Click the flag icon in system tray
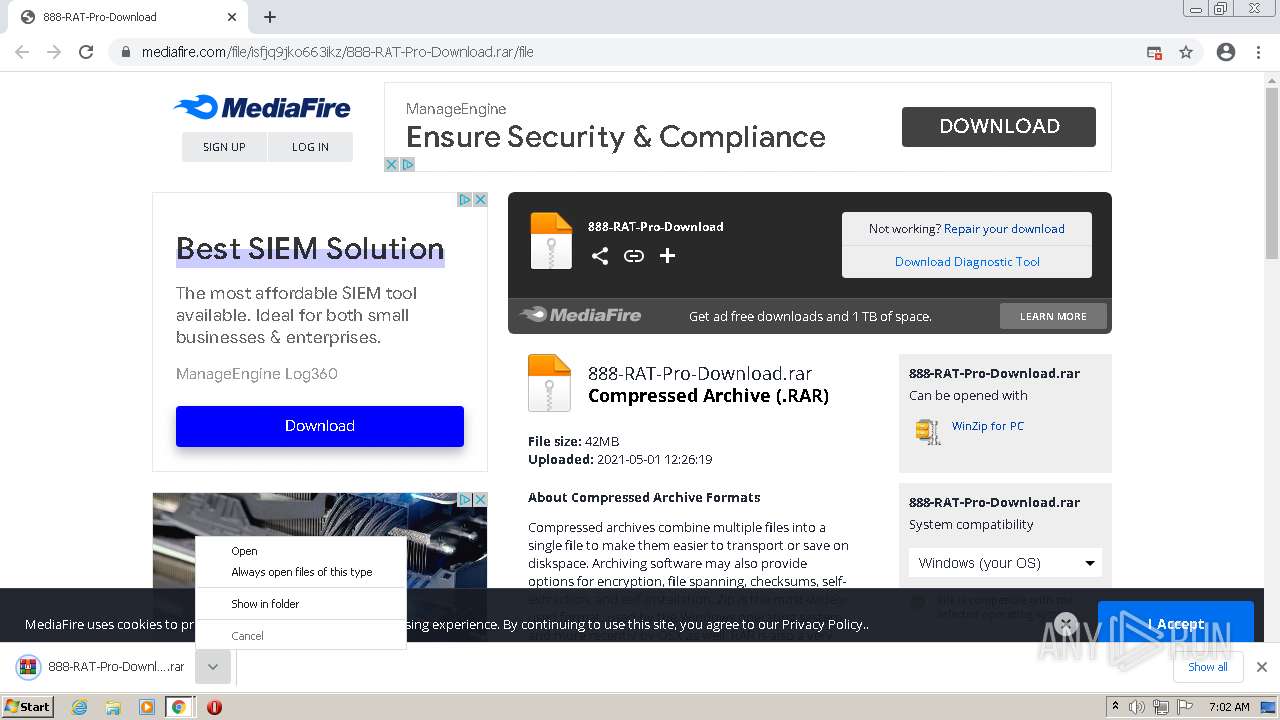Screen dimensions: 1280x720 1185,707
